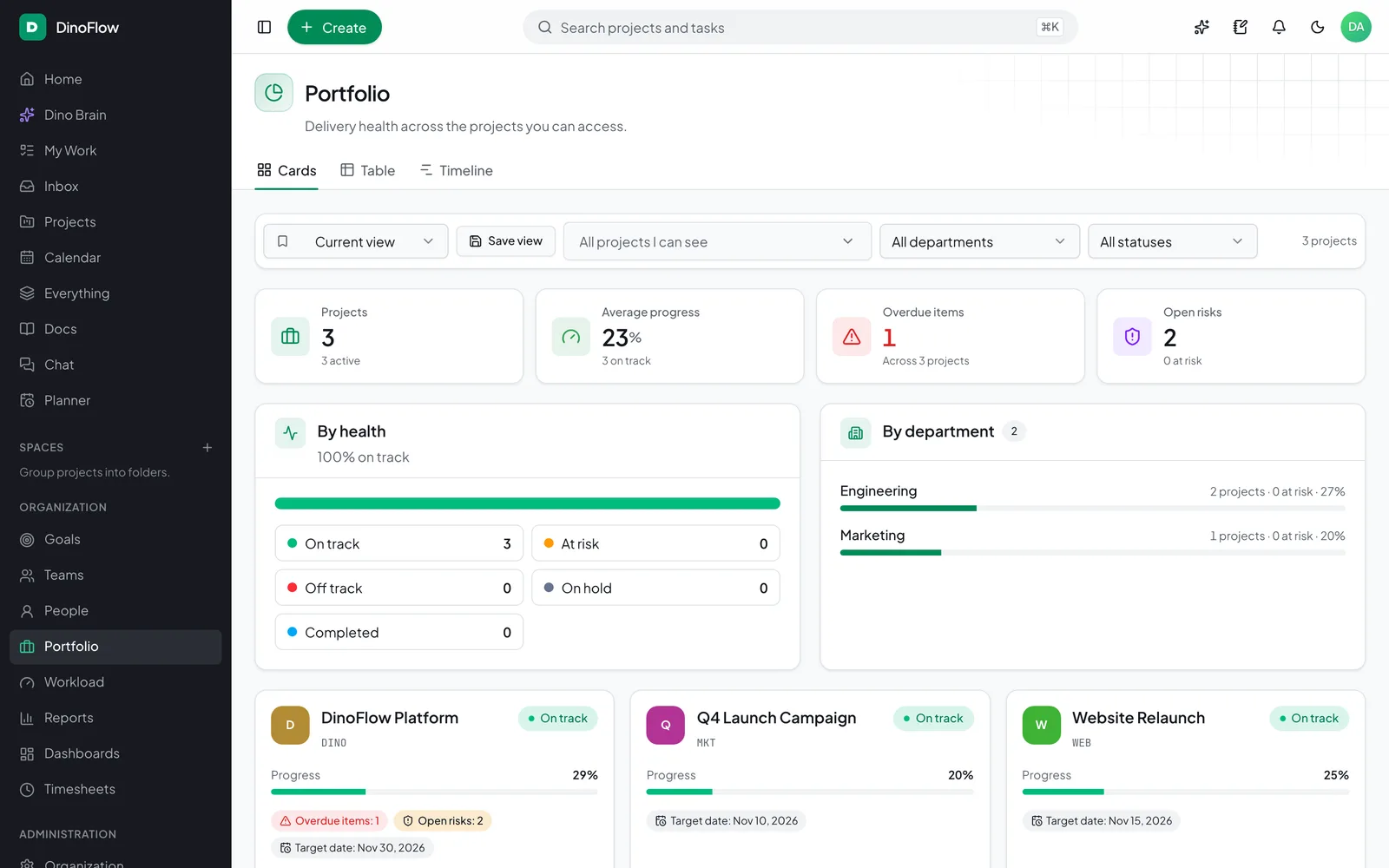Open Workload in sidebar

click(115, 682)
